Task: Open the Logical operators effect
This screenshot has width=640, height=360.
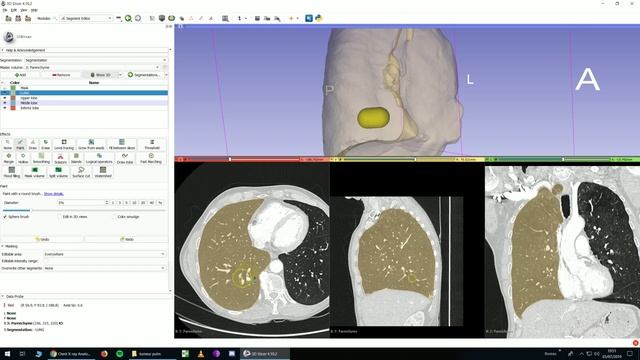Action: point(99,158)
